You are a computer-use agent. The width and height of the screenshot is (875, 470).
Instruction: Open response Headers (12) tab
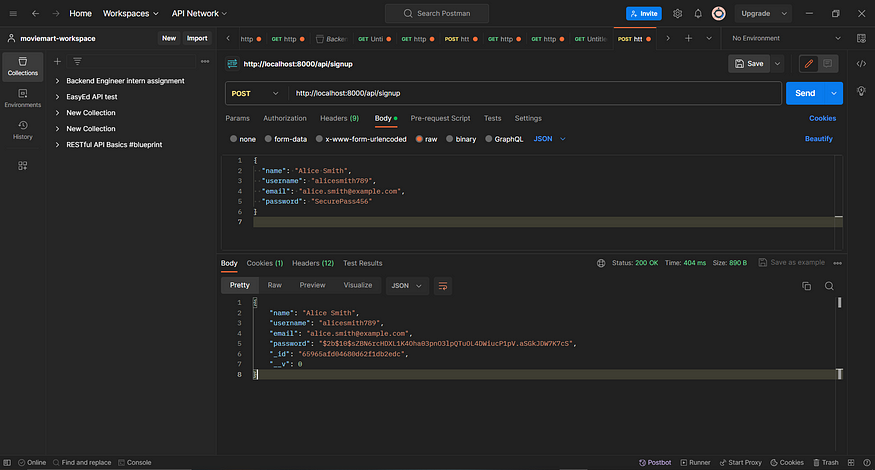313,263
